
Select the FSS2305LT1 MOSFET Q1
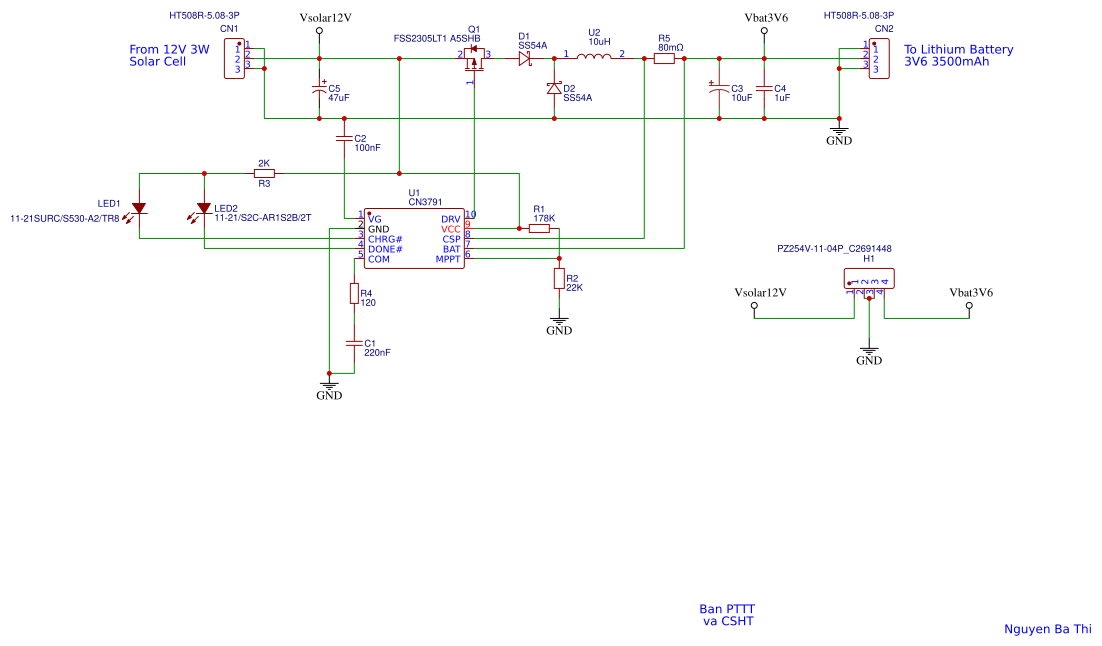click(472, 57)
